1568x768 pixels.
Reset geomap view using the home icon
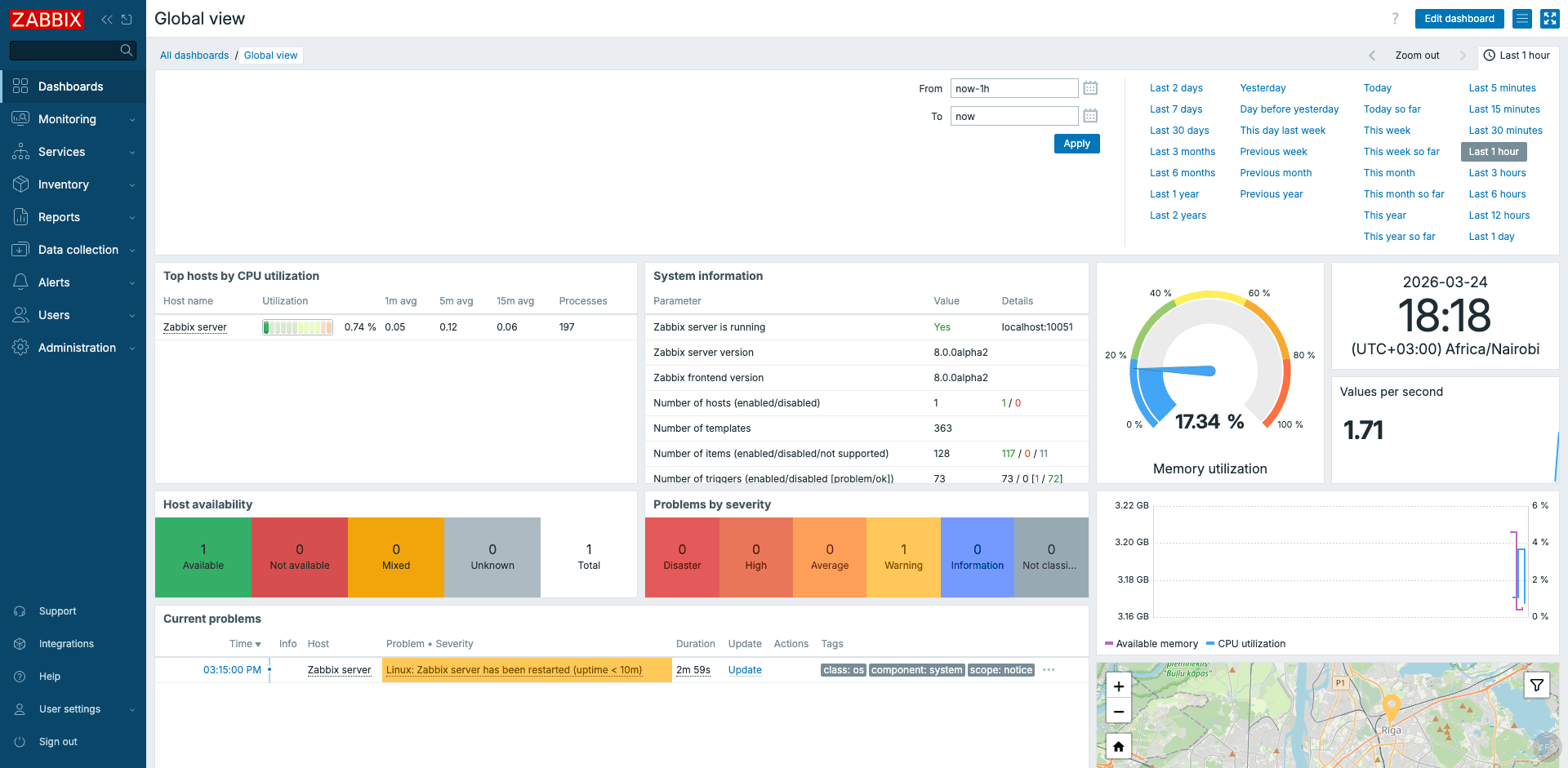1118,746
